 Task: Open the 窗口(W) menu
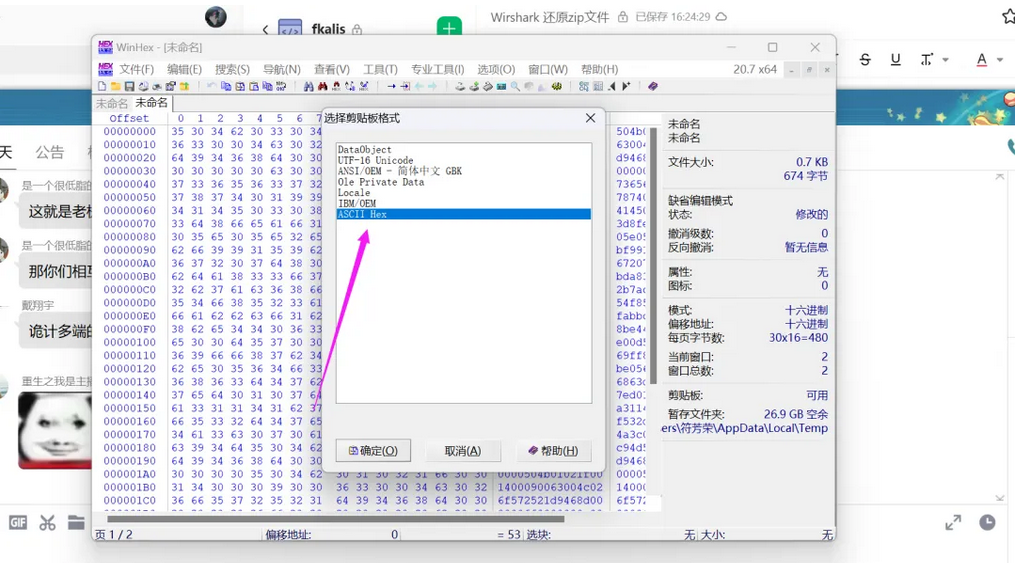click(x=548, y=69)
